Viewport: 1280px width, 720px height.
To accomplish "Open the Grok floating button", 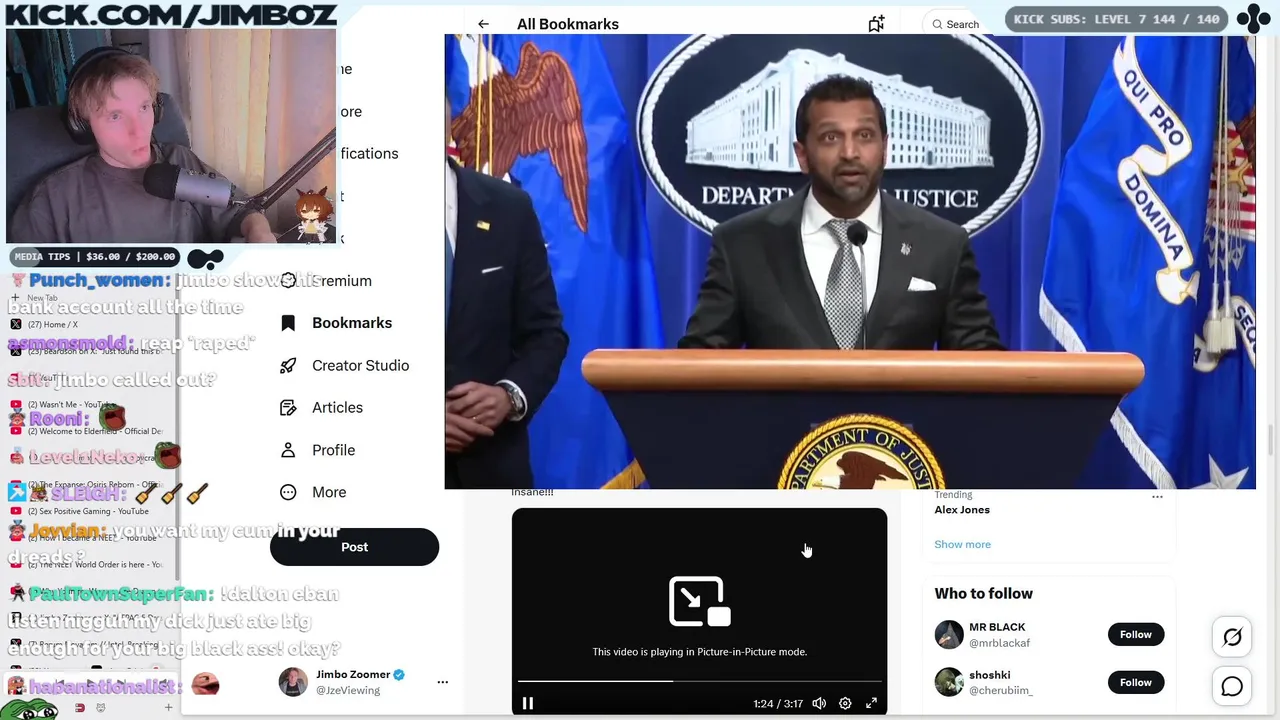I will pos(1232,636).
